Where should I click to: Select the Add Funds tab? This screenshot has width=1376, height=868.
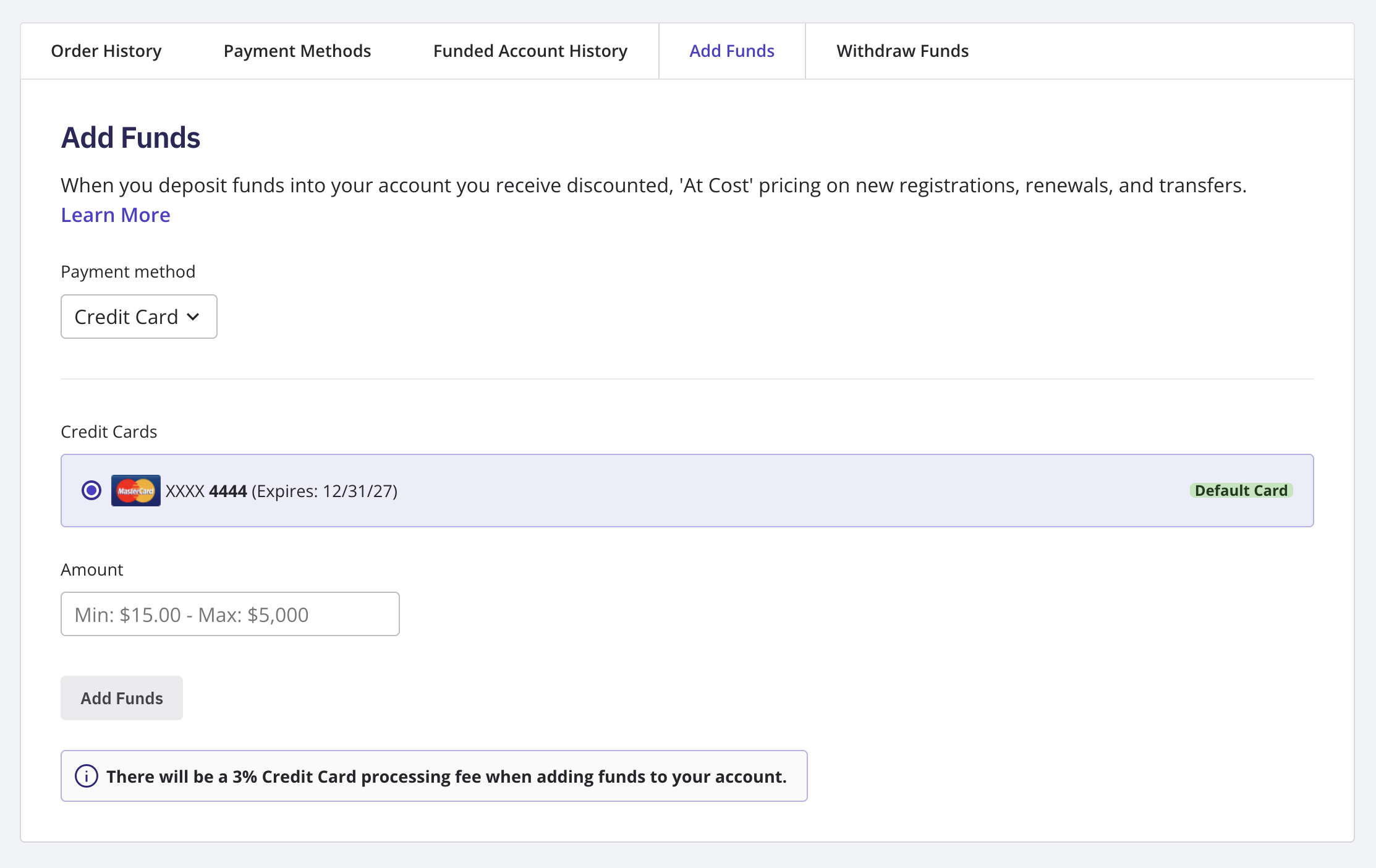click(x=732, y=51)
